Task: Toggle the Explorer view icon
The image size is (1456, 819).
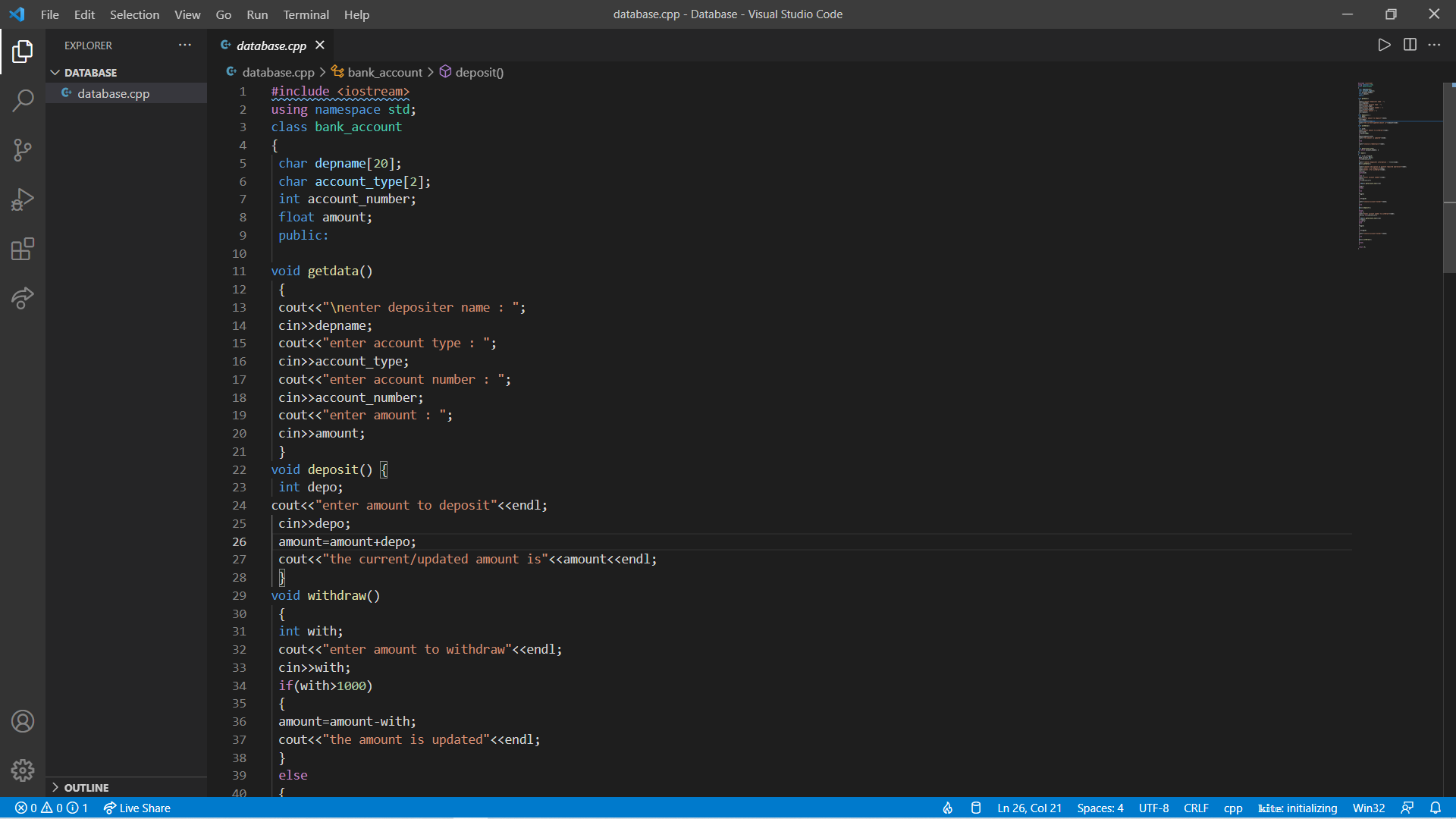Action: tap(23, 52)
